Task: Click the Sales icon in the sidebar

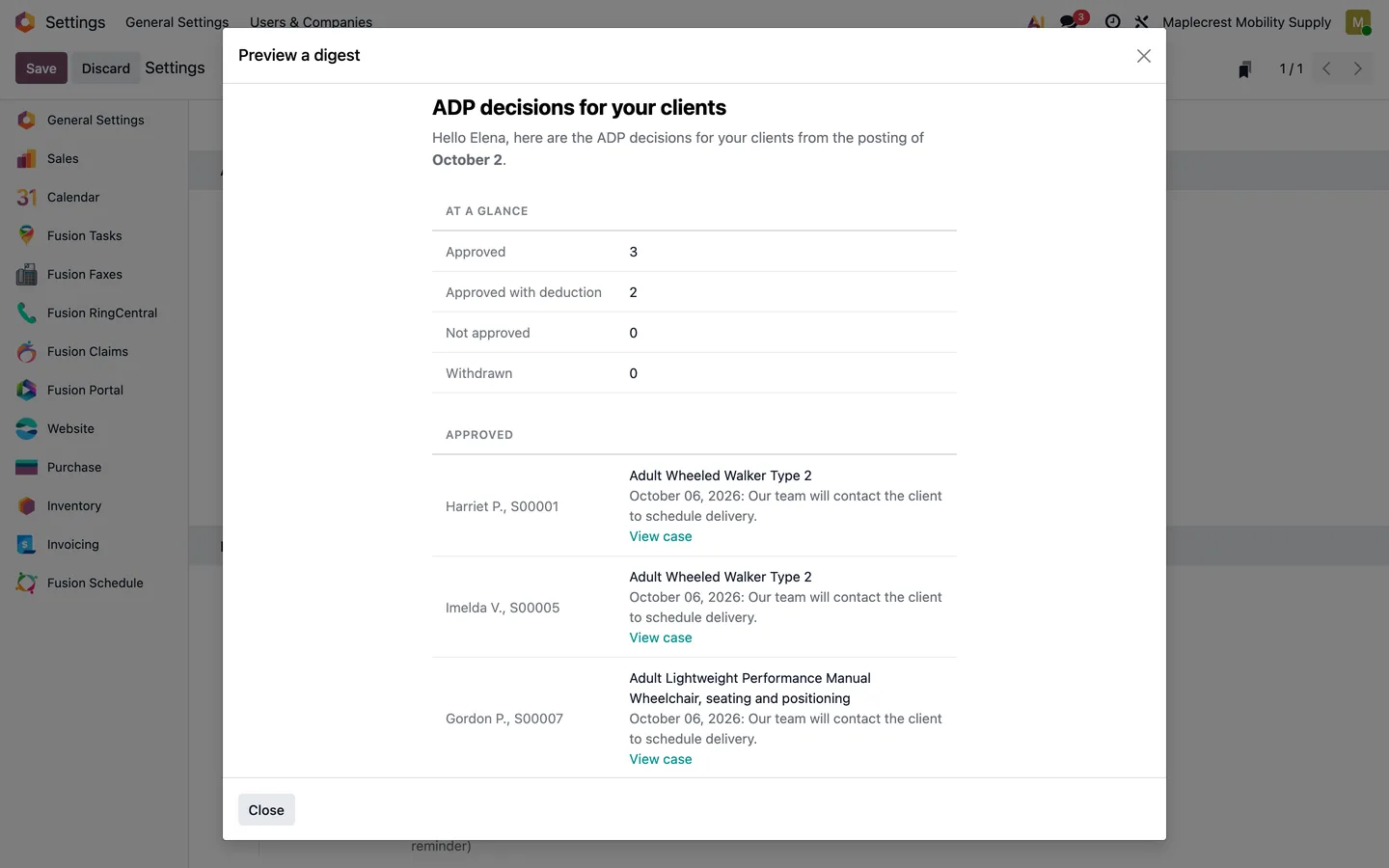Action: pos(27,158)
